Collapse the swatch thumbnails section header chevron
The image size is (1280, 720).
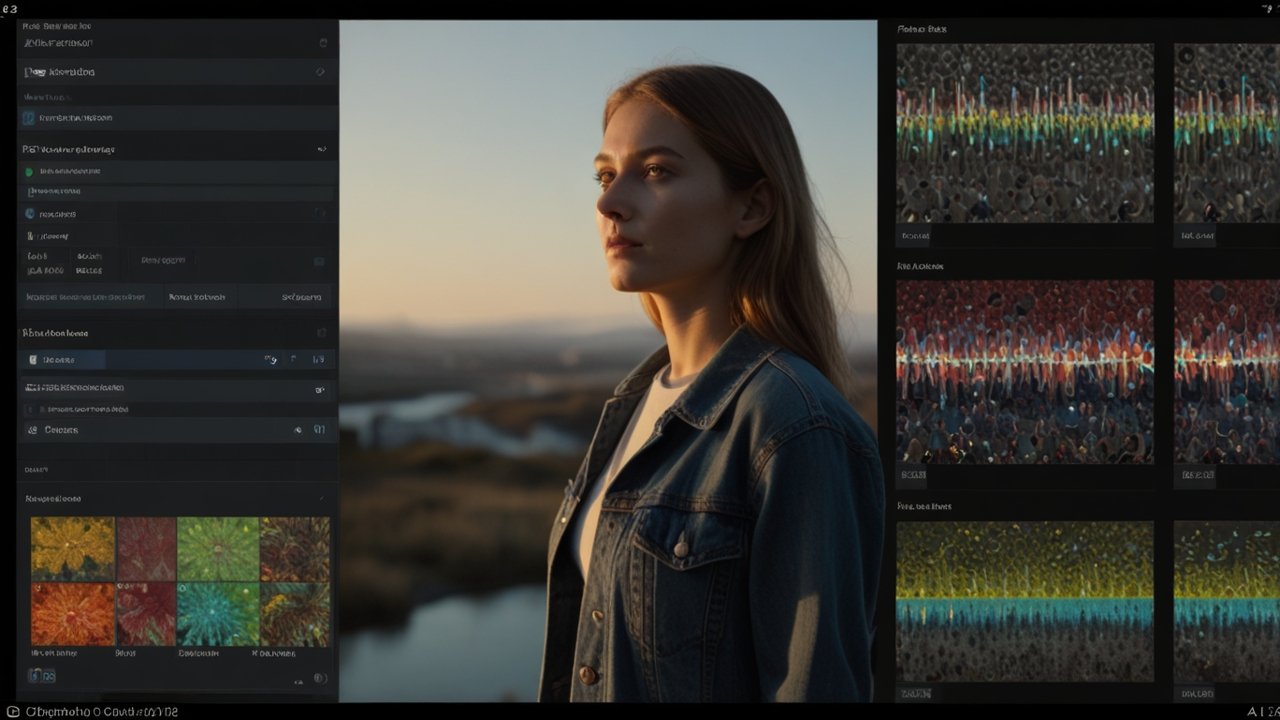(x=321, y=498)
